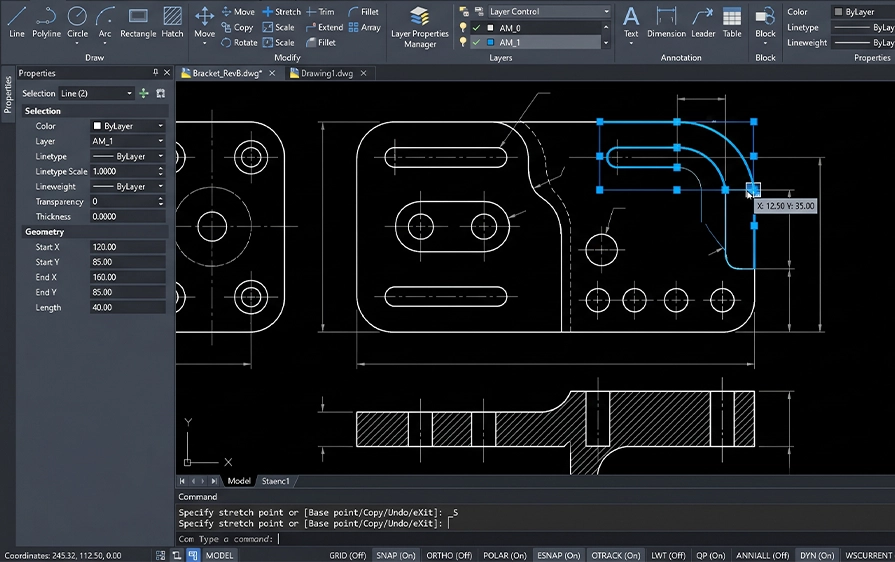Go to the first layout tab arrow
This screenshot has height=562, width=895.
click(182, 481)
